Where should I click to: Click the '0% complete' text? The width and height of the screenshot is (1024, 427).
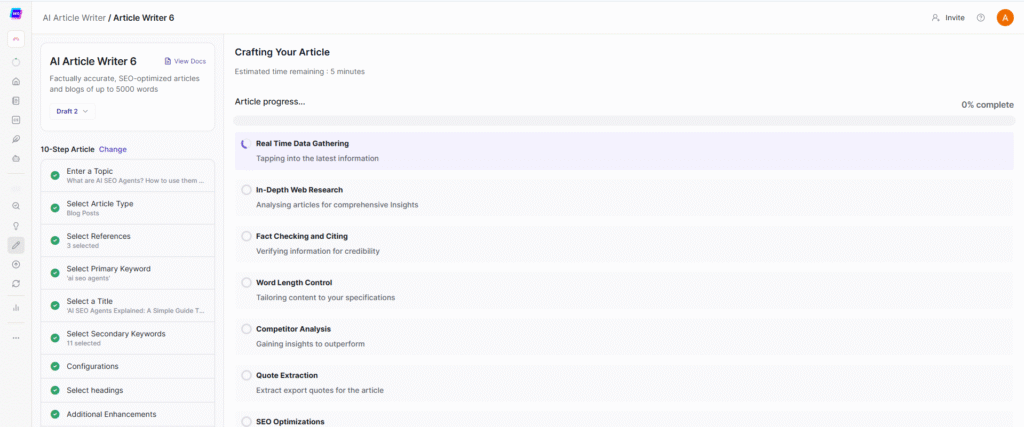point(987,104)
